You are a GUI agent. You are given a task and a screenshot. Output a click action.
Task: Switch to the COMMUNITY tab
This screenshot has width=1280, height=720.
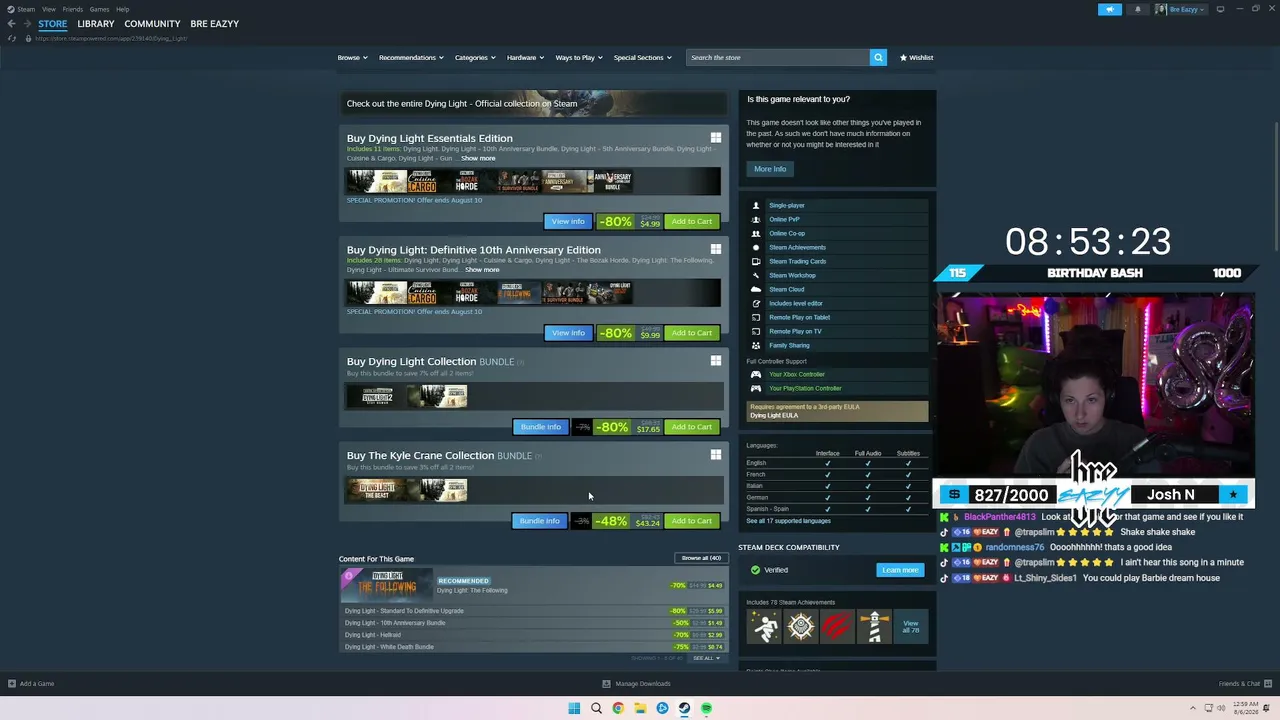152,24
